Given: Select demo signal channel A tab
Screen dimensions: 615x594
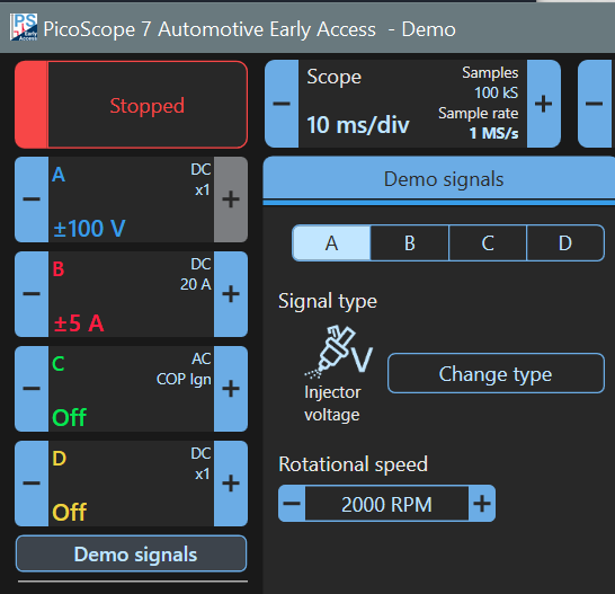Looking at the screenshot, I should 331,243.
